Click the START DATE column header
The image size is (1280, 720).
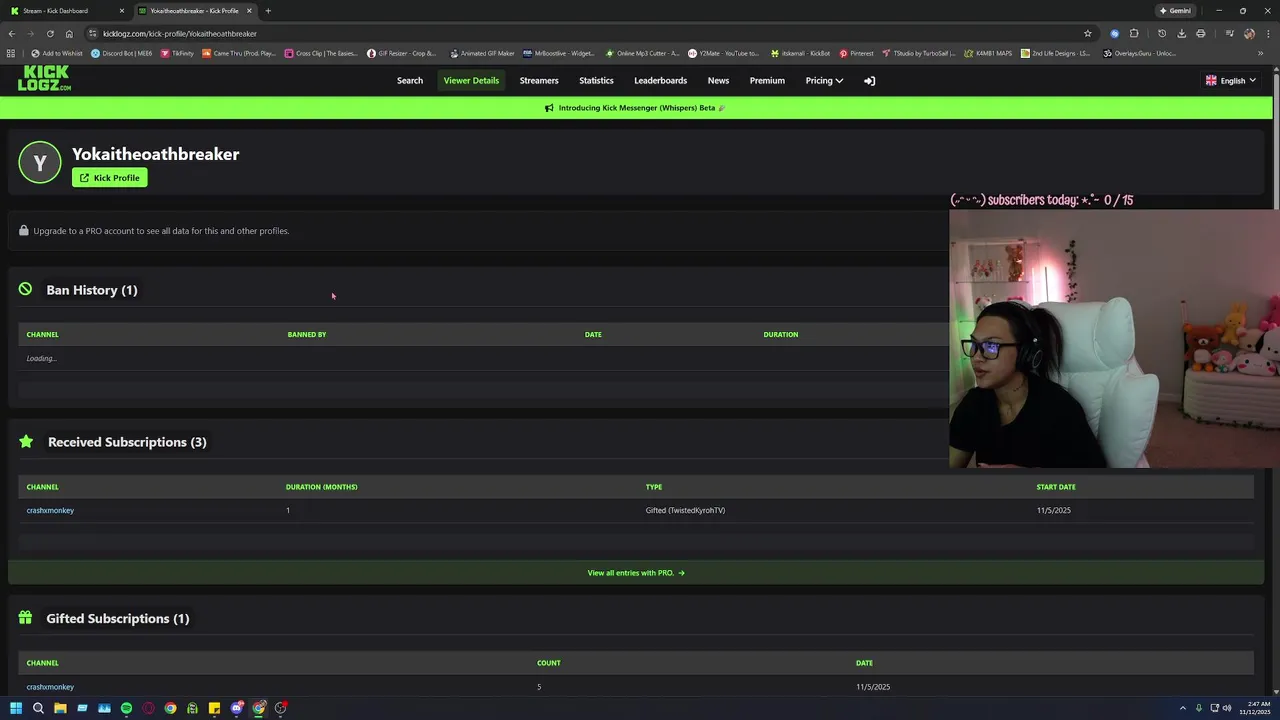1056,487
